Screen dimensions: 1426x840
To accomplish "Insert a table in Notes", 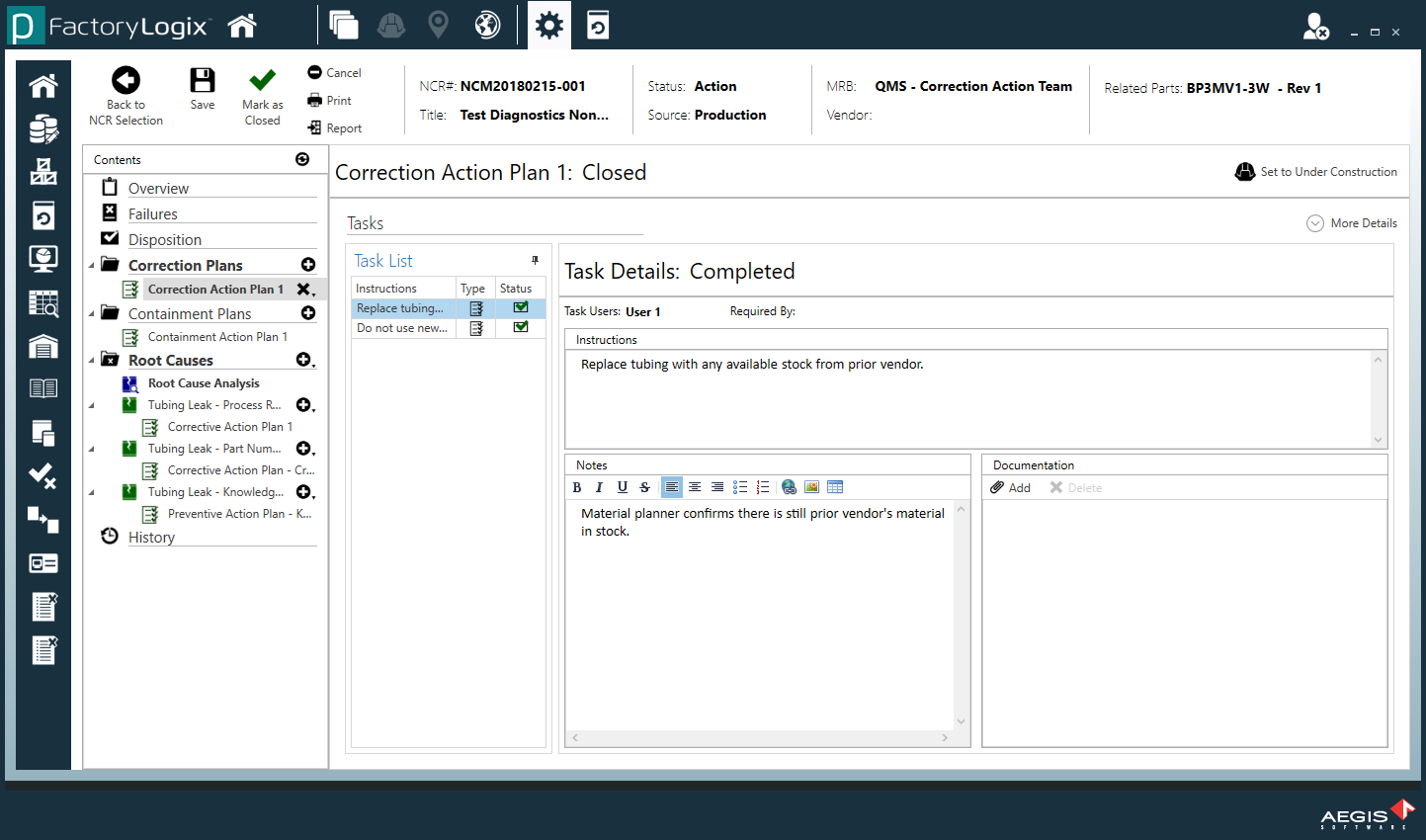I will pos(835,487).
